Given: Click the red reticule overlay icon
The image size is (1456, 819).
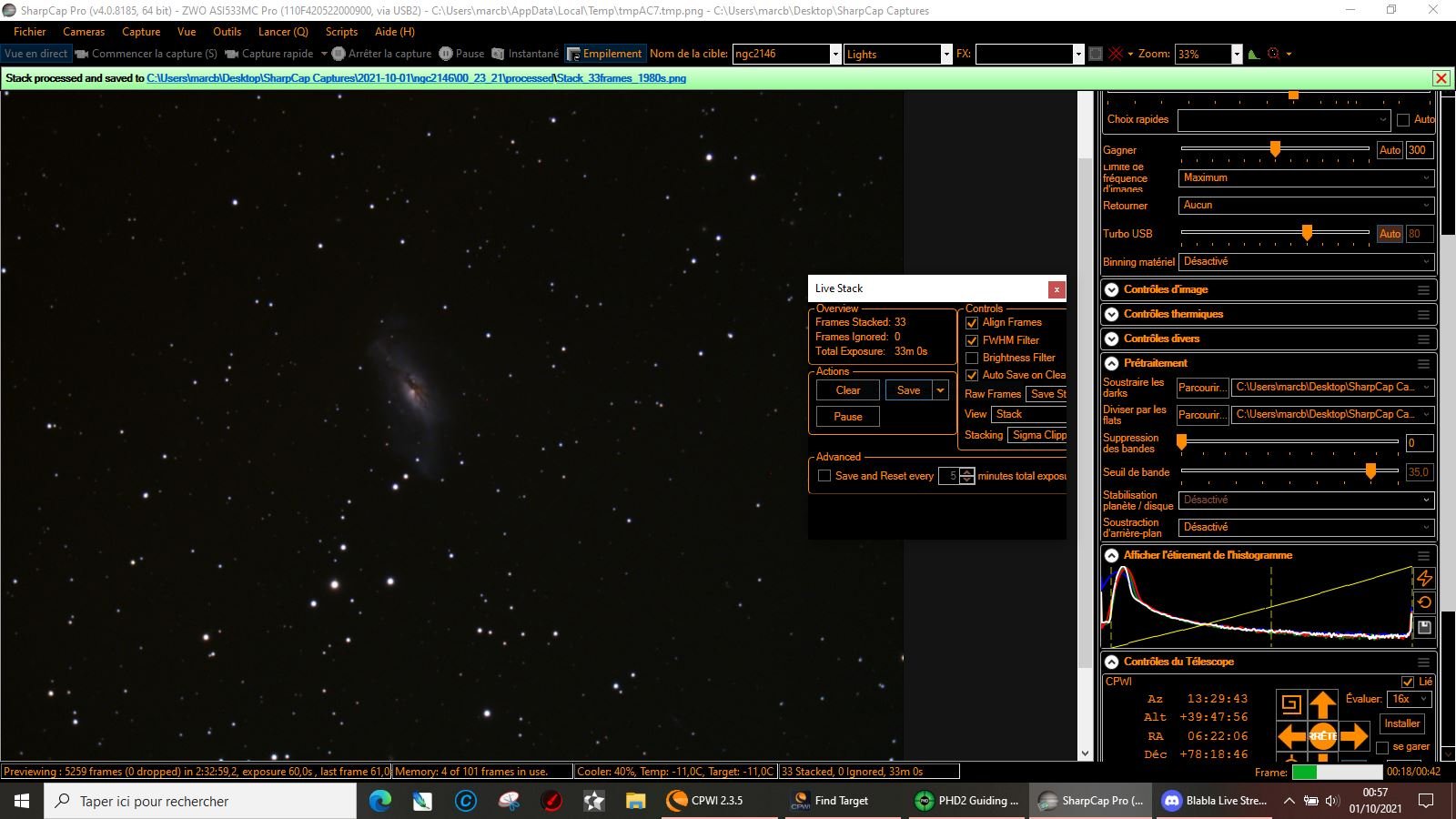Looking at the screenshot, I should point(1117,54).
